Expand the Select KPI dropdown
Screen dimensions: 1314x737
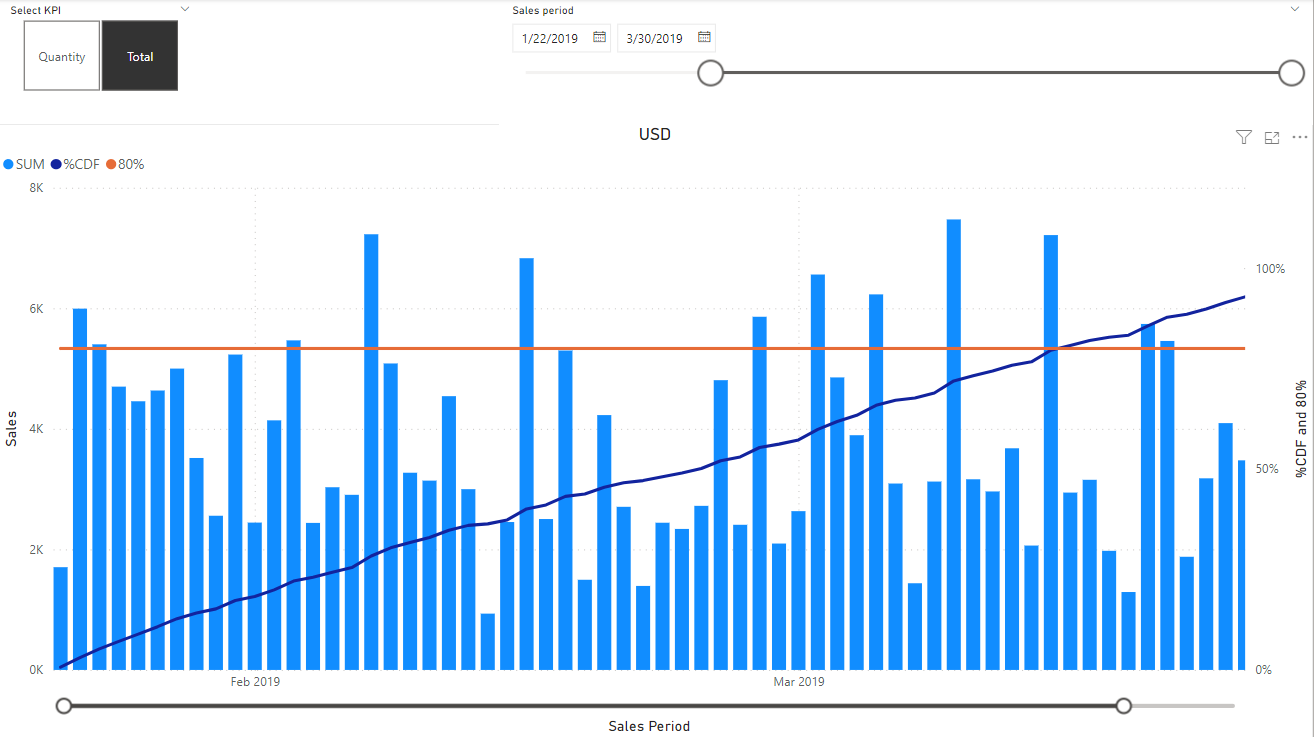point(185,8)
